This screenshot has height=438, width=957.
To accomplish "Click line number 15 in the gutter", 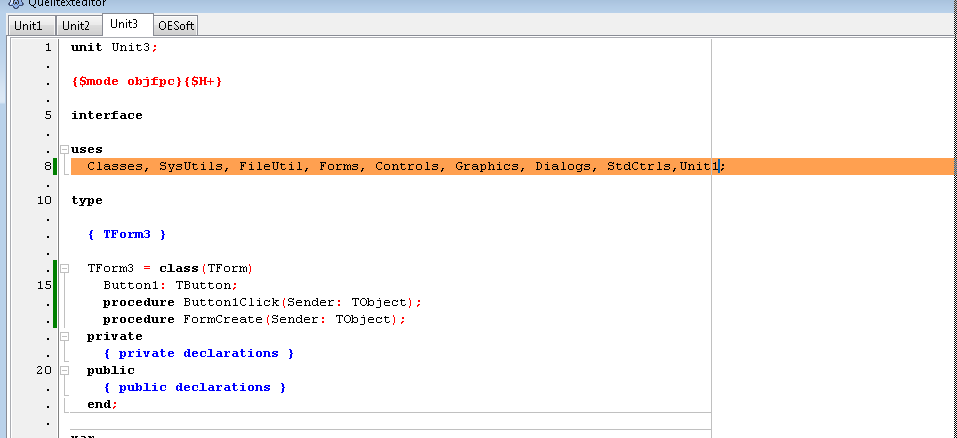I will point(43,285).
